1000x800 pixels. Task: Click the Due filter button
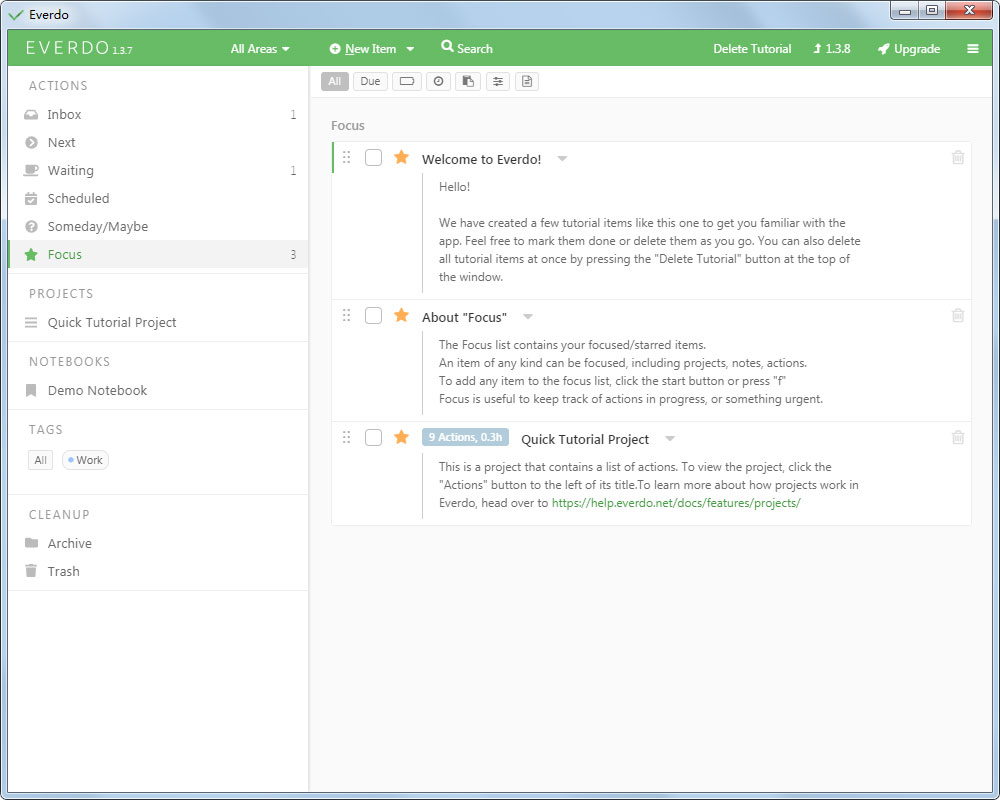click(370, 81)
